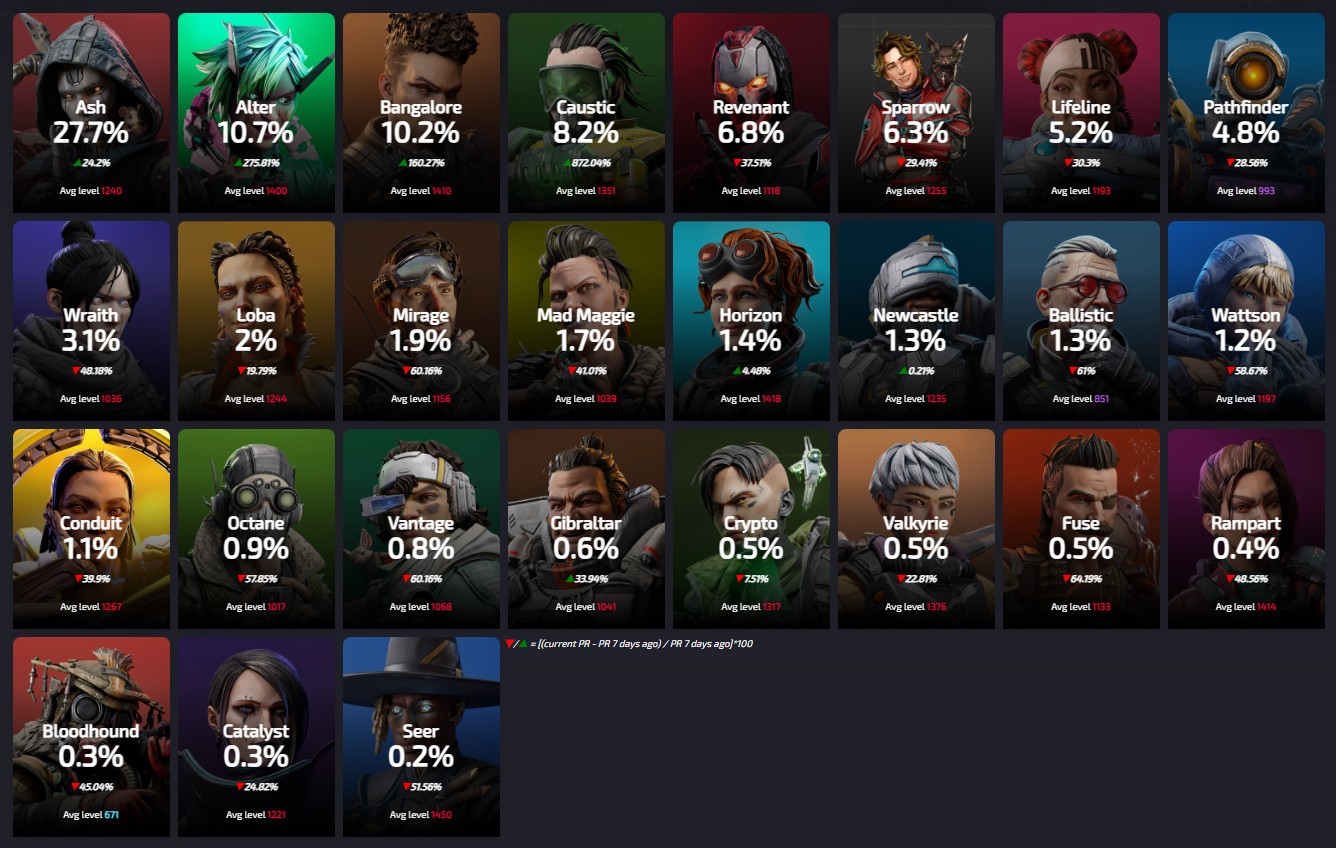
Task: Select the Pathfinder robot card
Action: 1246,113
